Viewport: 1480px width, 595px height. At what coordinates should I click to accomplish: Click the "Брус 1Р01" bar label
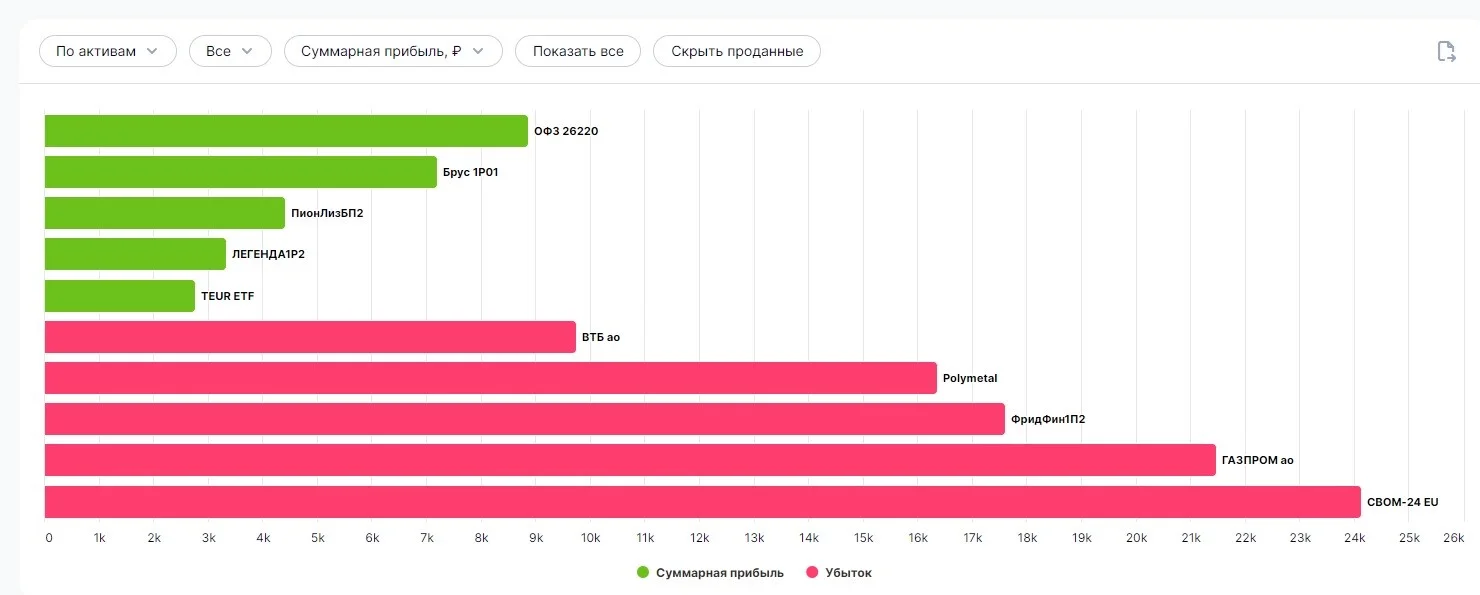tap(471, 172)
